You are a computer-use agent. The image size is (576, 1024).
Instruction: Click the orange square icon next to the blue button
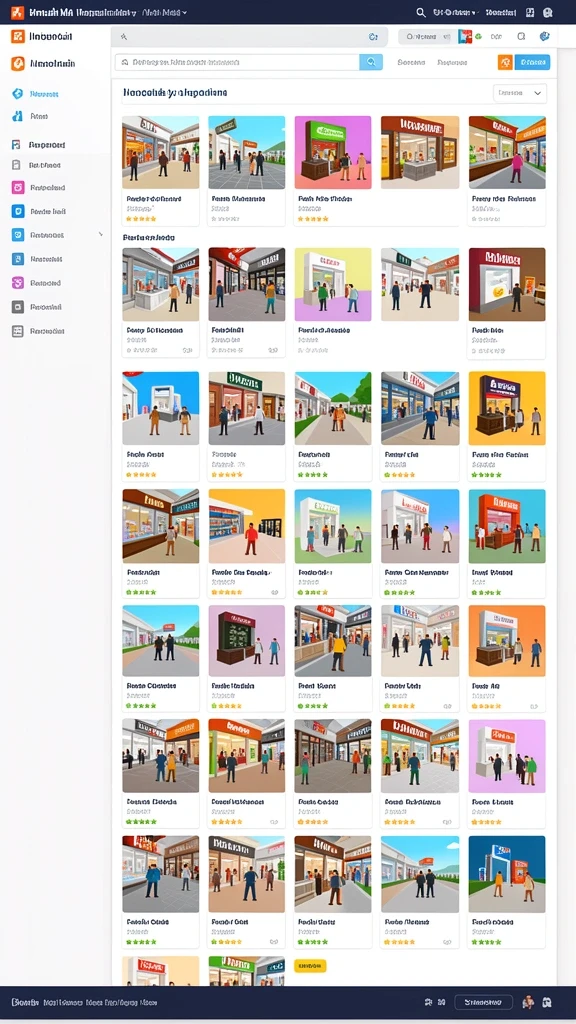(505, 62)
